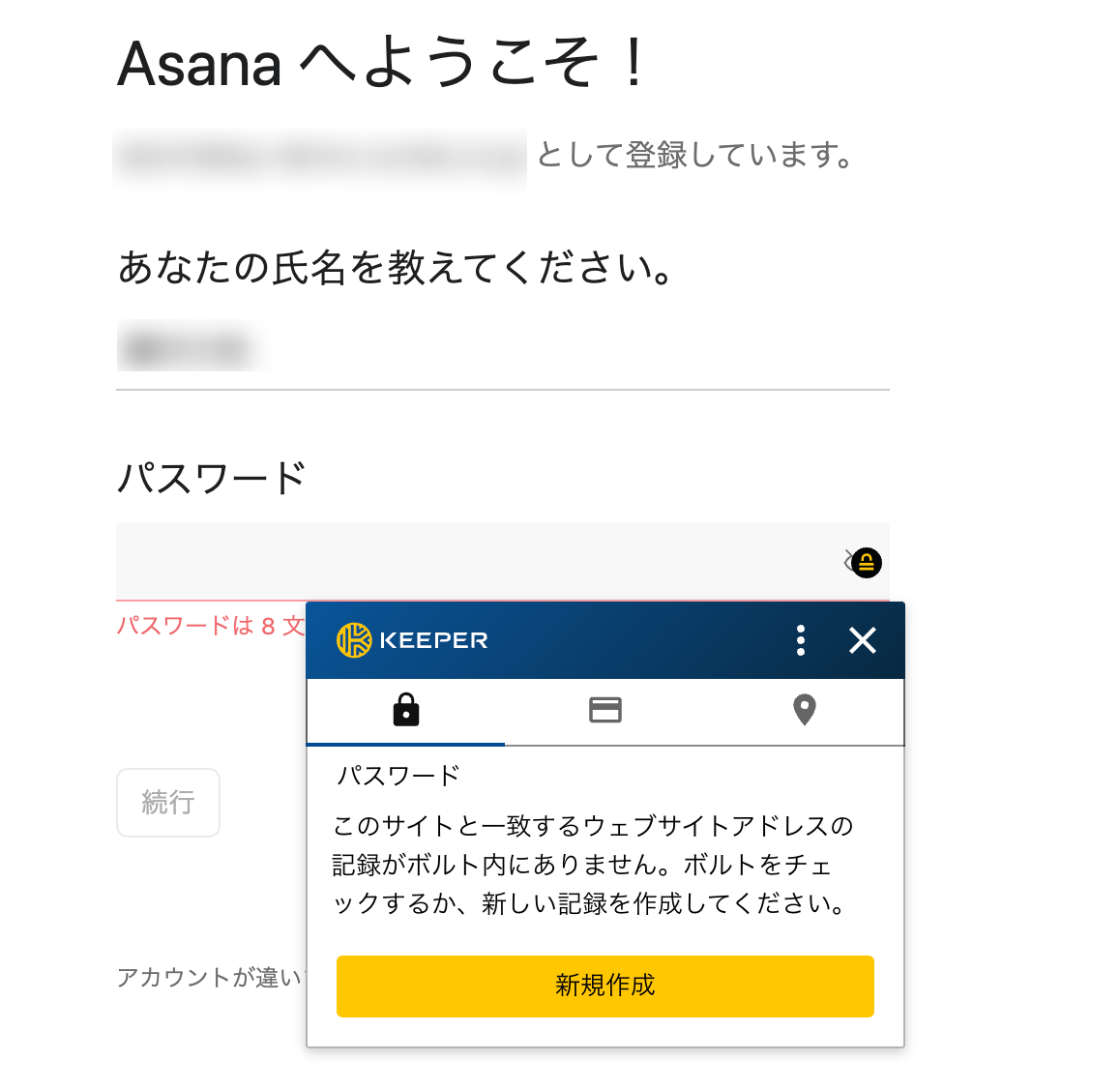Switch to the payment card tab
Image resolution: width=1120 pixels, height=1089 pixels.
[x=605, y=710]
